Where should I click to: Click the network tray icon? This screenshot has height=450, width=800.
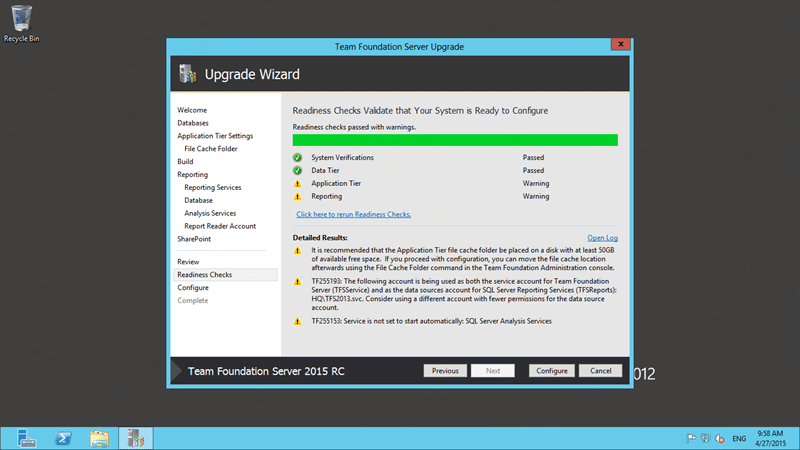click(x=706, y=438)
